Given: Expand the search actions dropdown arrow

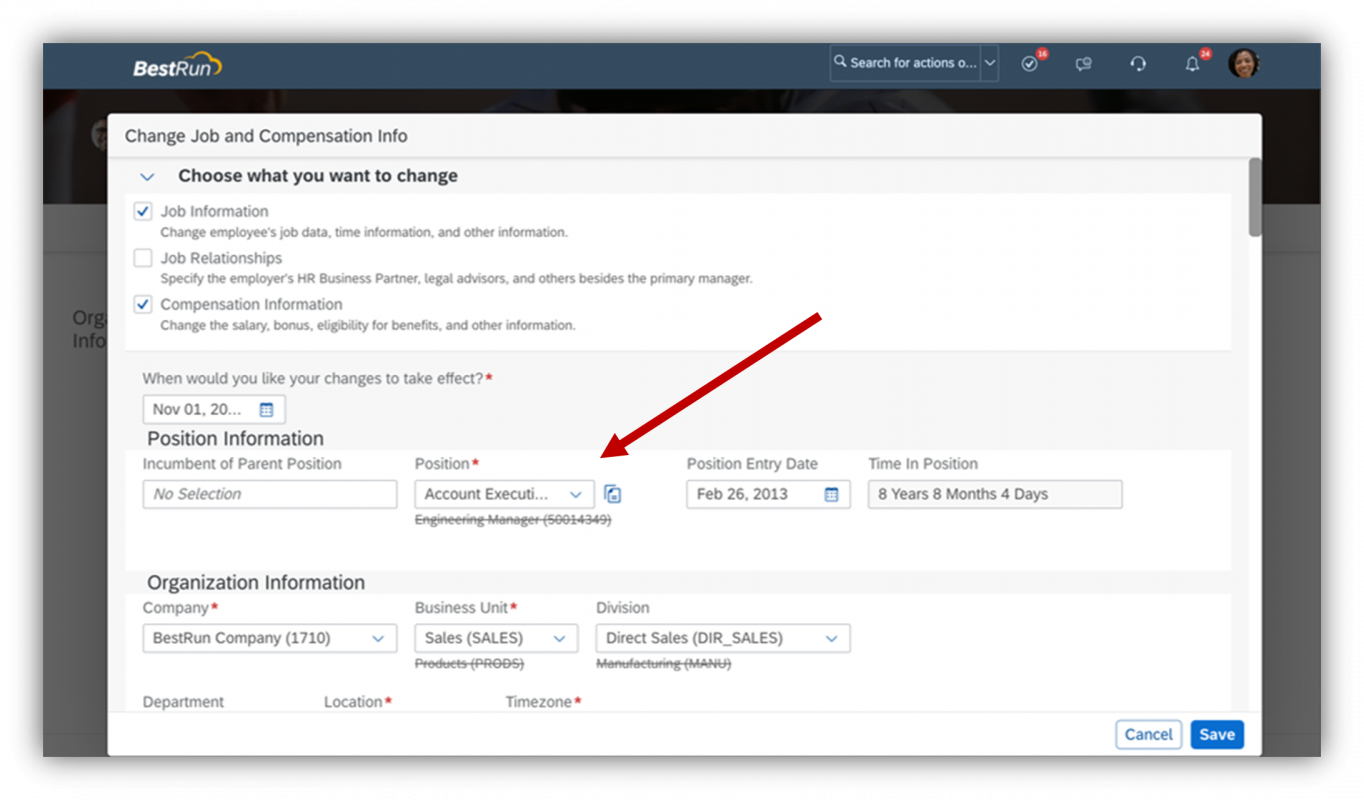Looking at the screenshot, I should click(989, 62).
